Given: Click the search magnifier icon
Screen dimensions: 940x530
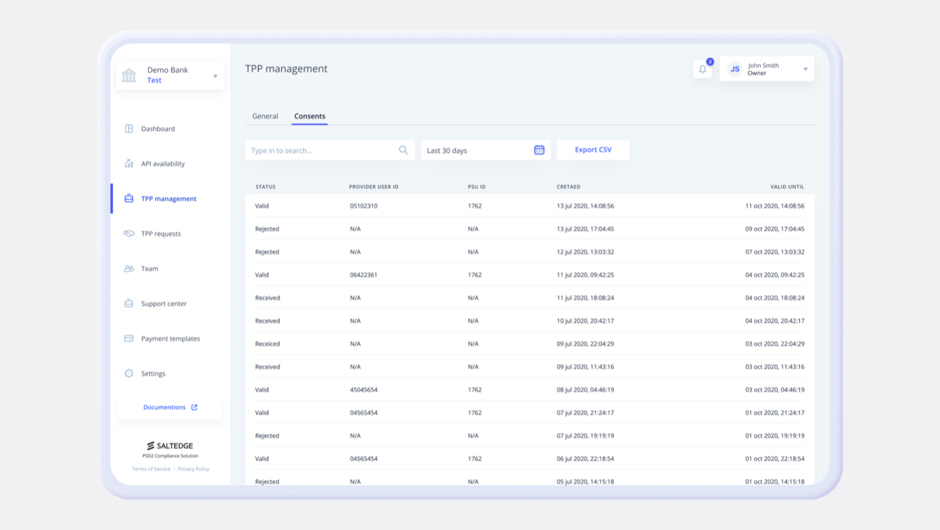Looking at the screenshot, I should click(x=403, y=150).
